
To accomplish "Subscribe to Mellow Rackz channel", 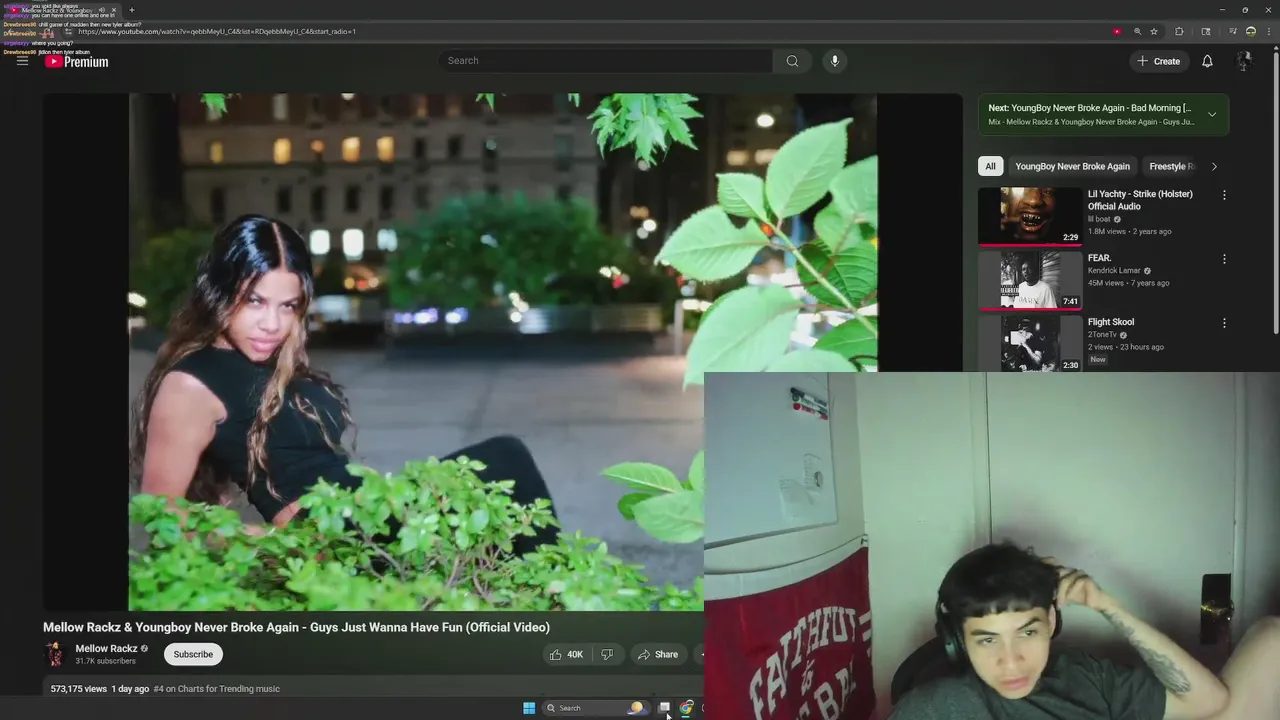I will click(193, 654).
